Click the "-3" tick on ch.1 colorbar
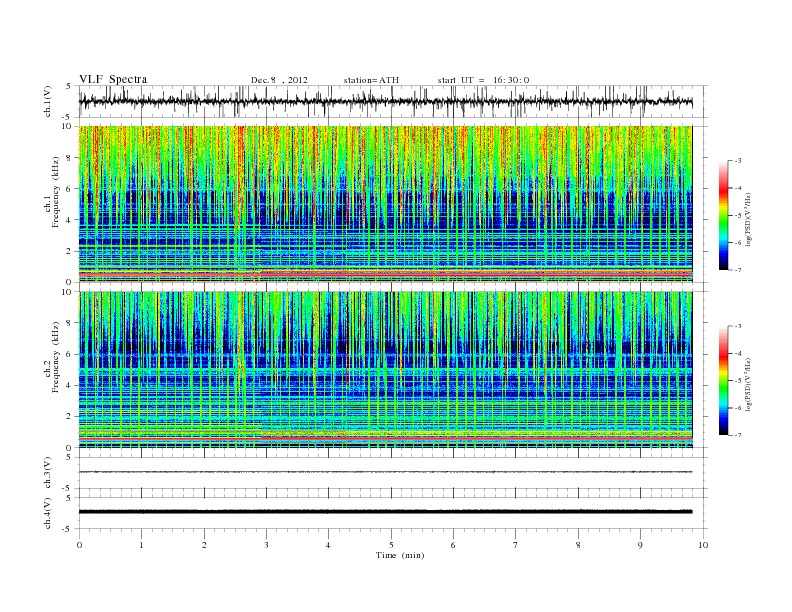792x612 pixels. tap(738, 161)
